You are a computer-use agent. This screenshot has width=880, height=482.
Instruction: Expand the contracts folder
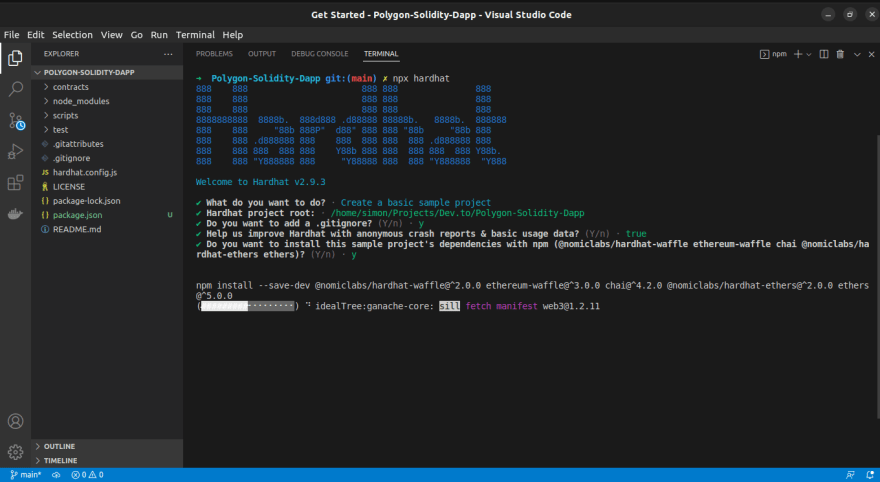point(70,87)
